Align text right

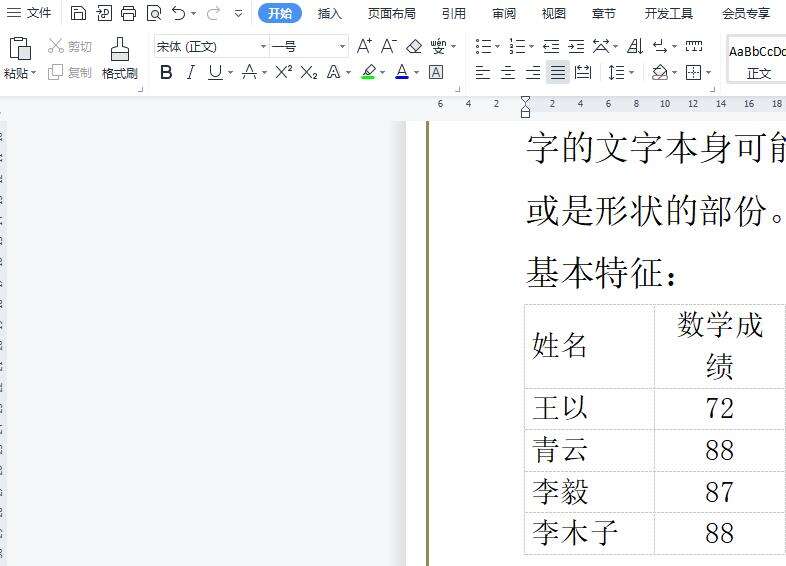point(532,73)
